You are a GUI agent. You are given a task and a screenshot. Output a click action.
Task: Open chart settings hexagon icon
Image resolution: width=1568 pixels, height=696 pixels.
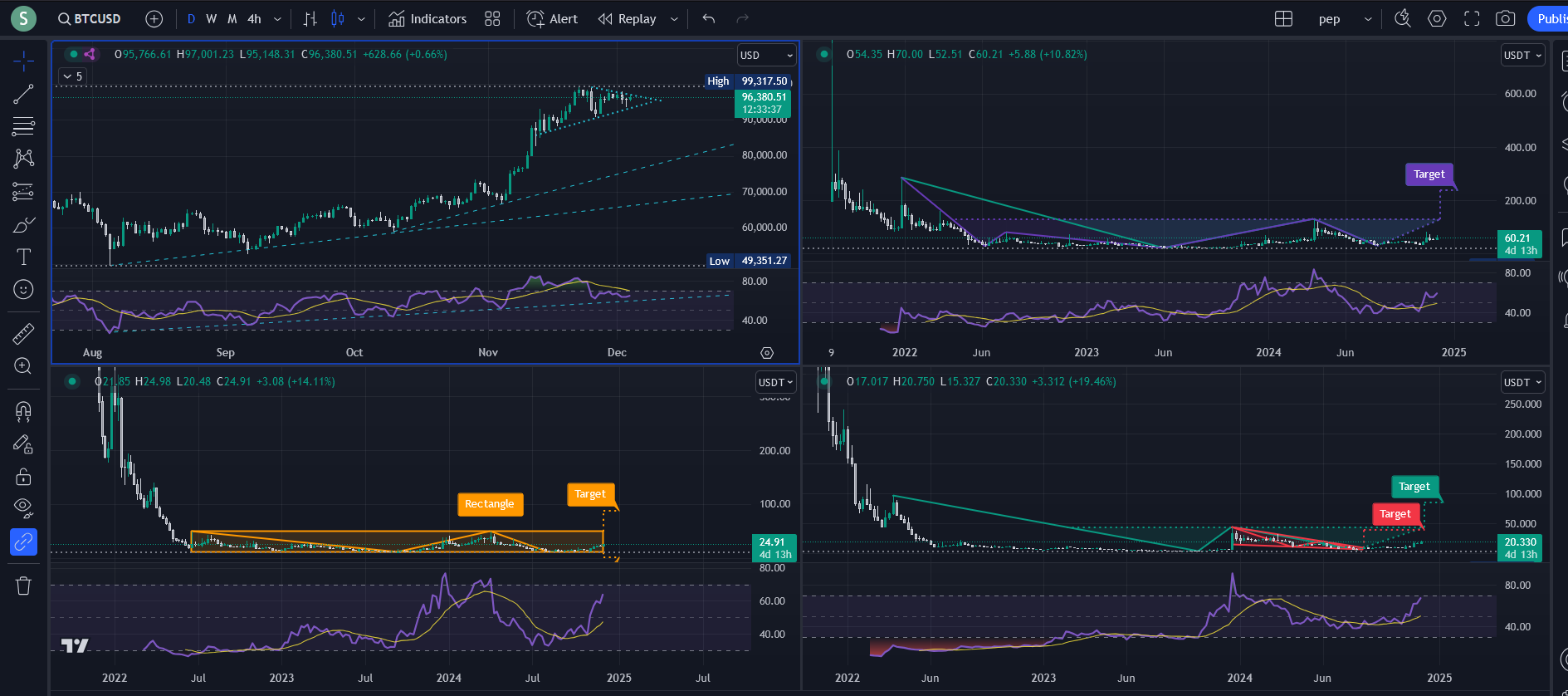(x=1437, y=18)
